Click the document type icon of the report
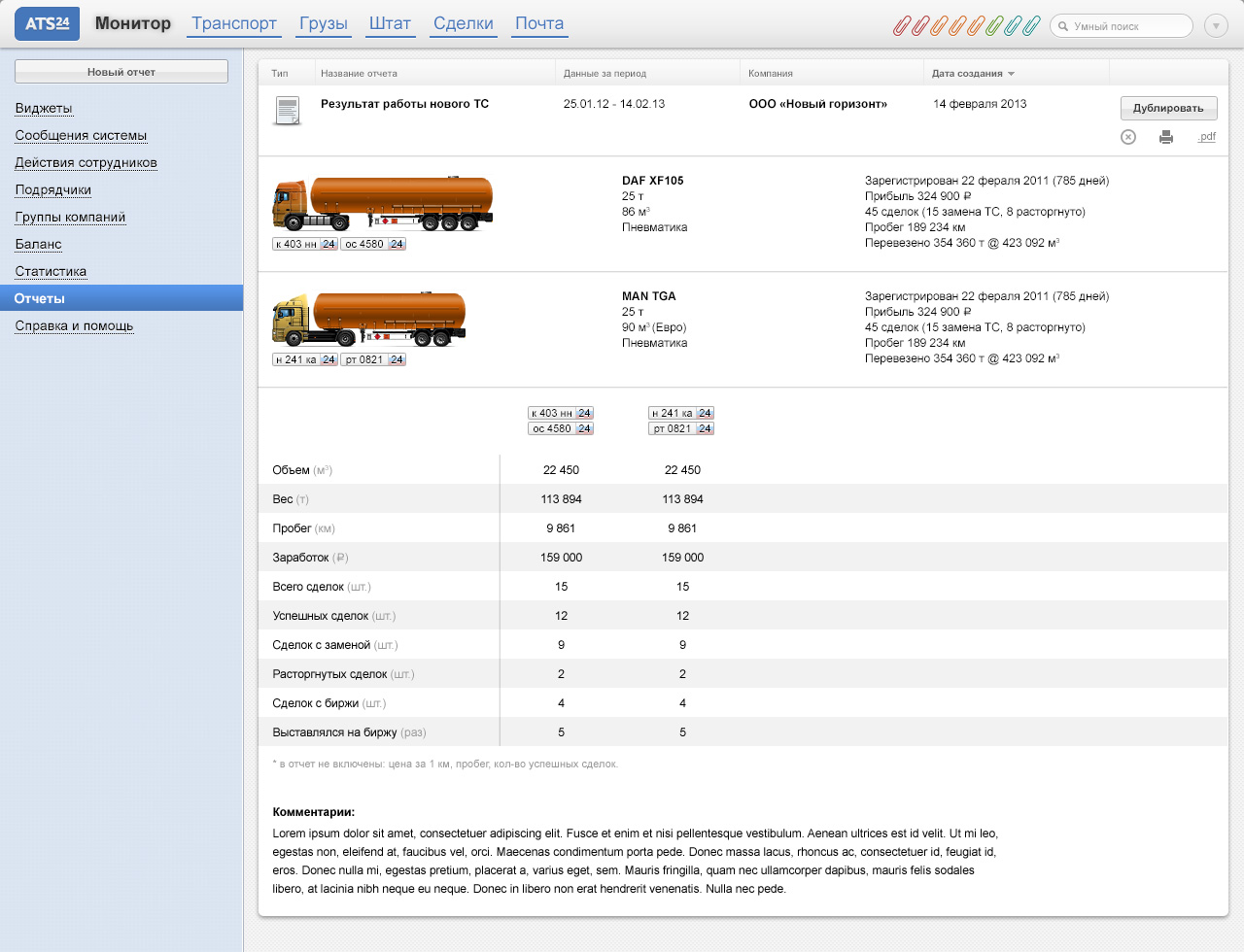 (x=288, y=111)
